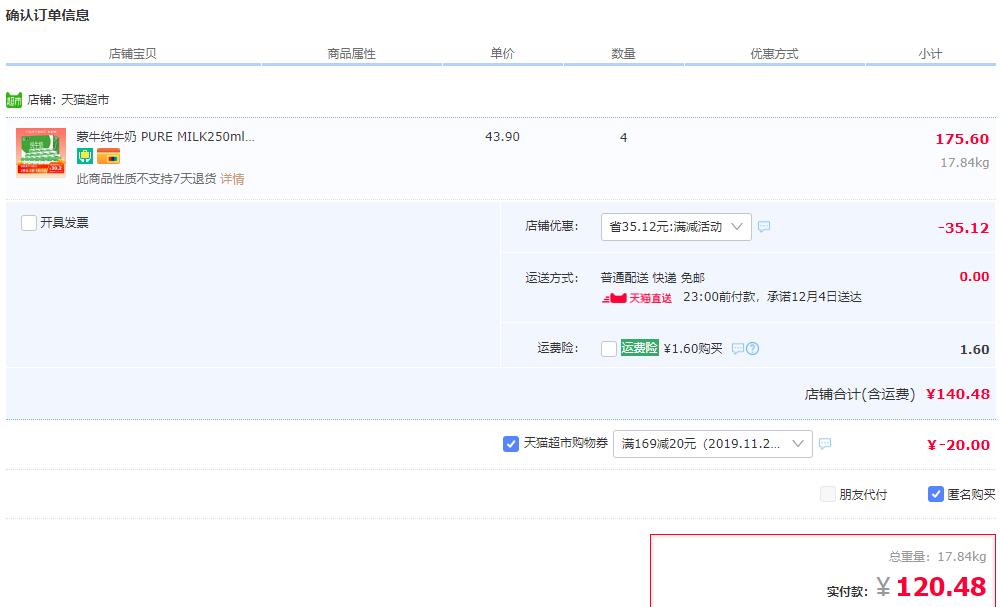Click the 总重量: 17.84kg text
1000x607 pixels.
938,557
